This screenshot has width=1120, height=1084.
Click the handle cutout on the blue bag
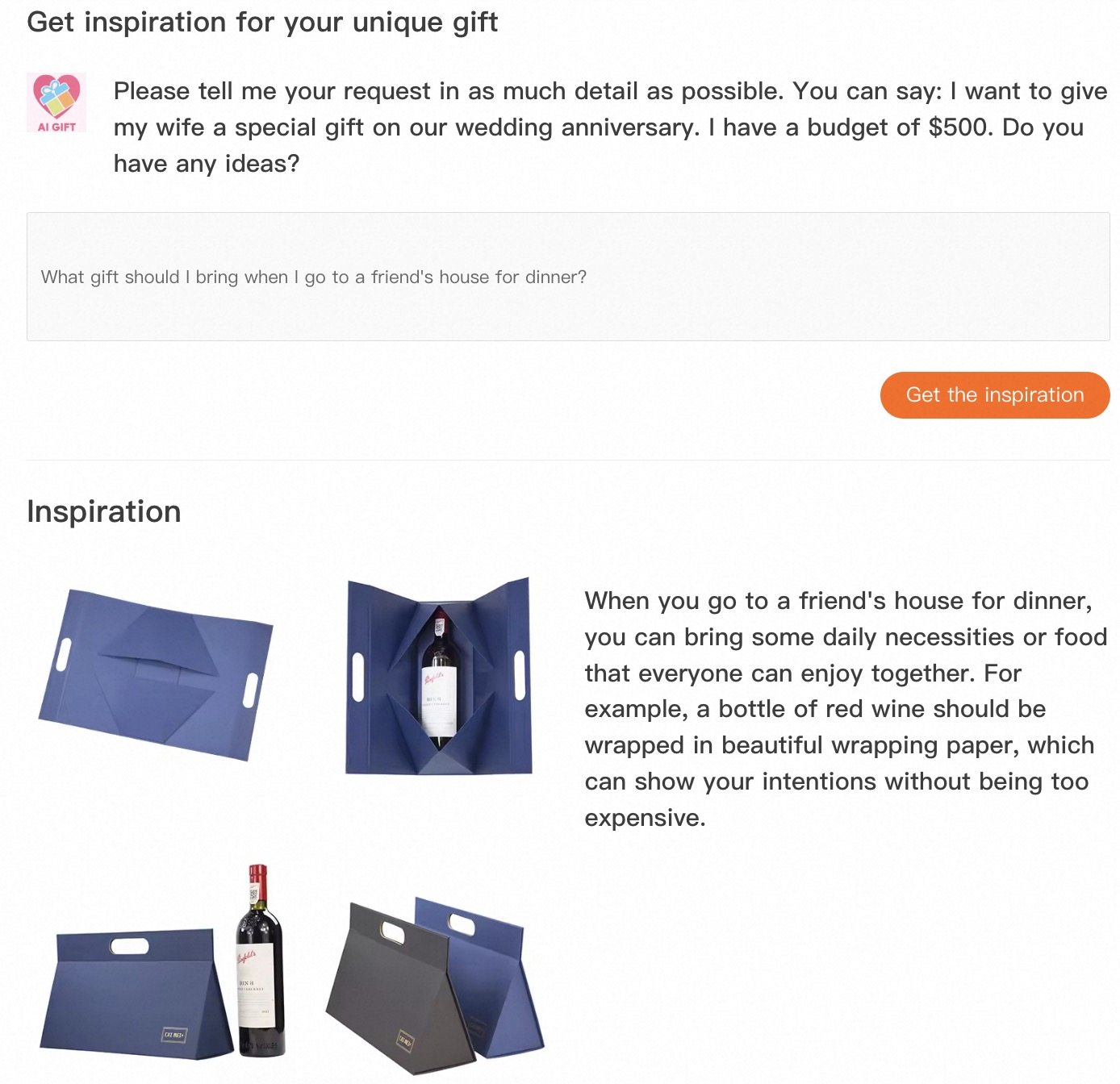129,945
